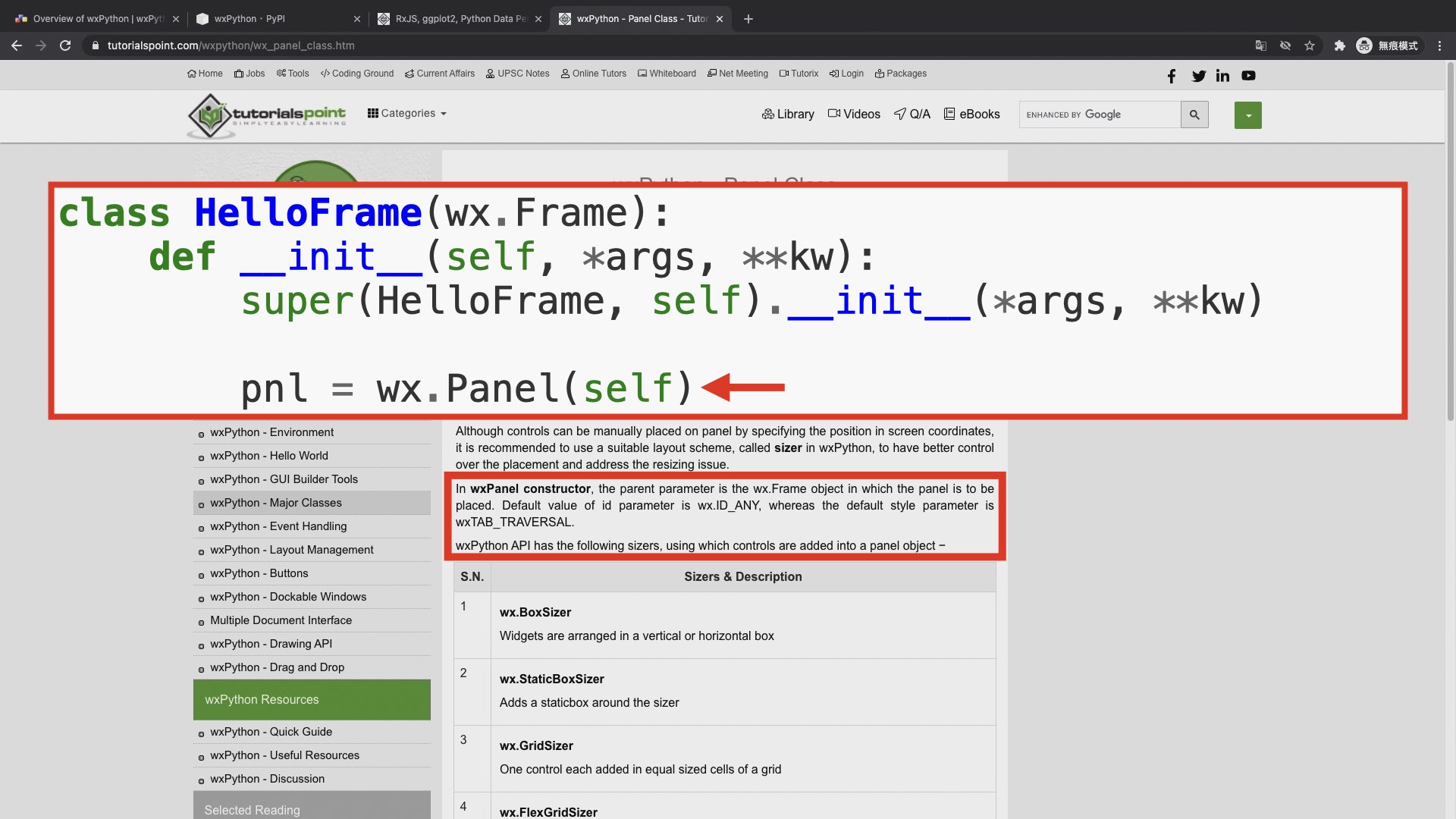
Task: Select wxPython Quick Guide menu item
Action: pos(271,731)
